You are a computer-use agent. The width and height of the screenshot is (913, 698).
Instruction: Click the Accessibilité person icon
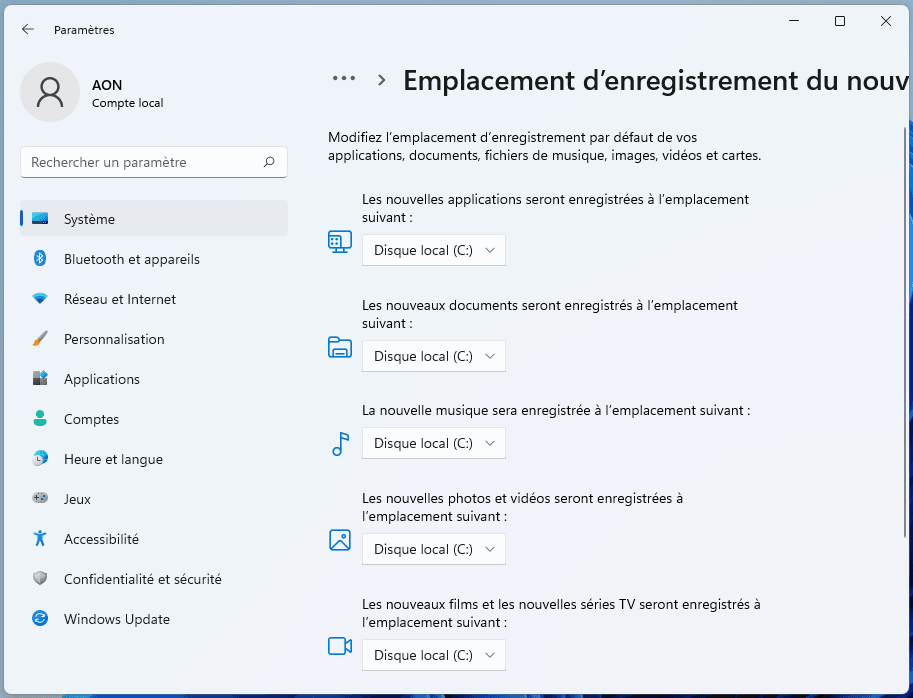coord(40,539)
